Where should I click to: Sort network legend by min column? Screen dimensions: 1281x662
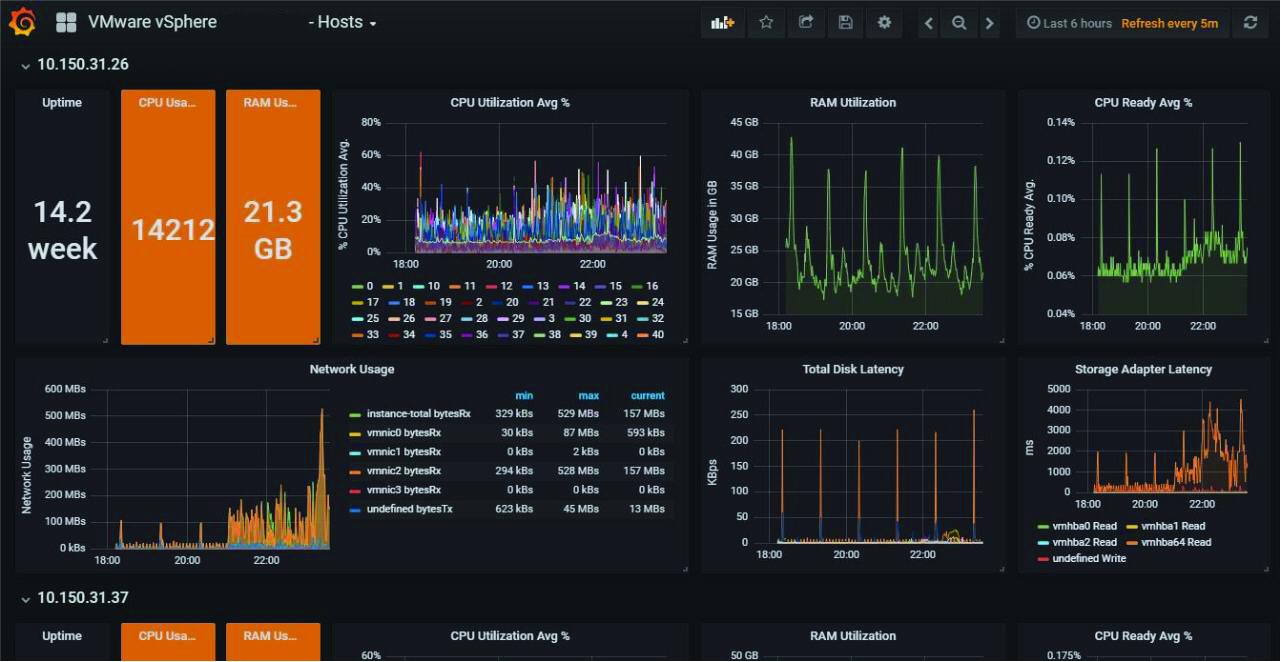pyautogui.click(x=524, y=396)
